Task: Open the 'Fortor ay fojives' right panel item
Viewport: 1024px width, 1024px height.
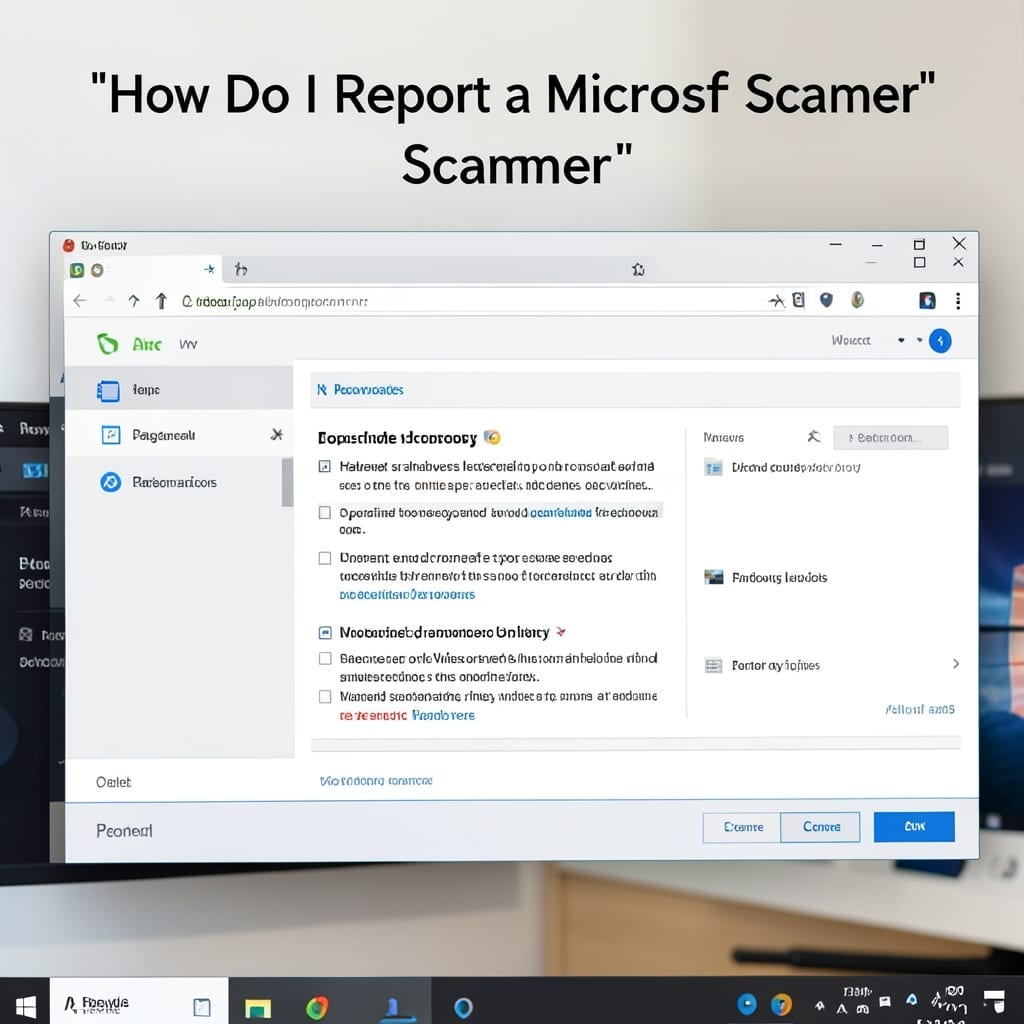Action: (x=762, y=665)
